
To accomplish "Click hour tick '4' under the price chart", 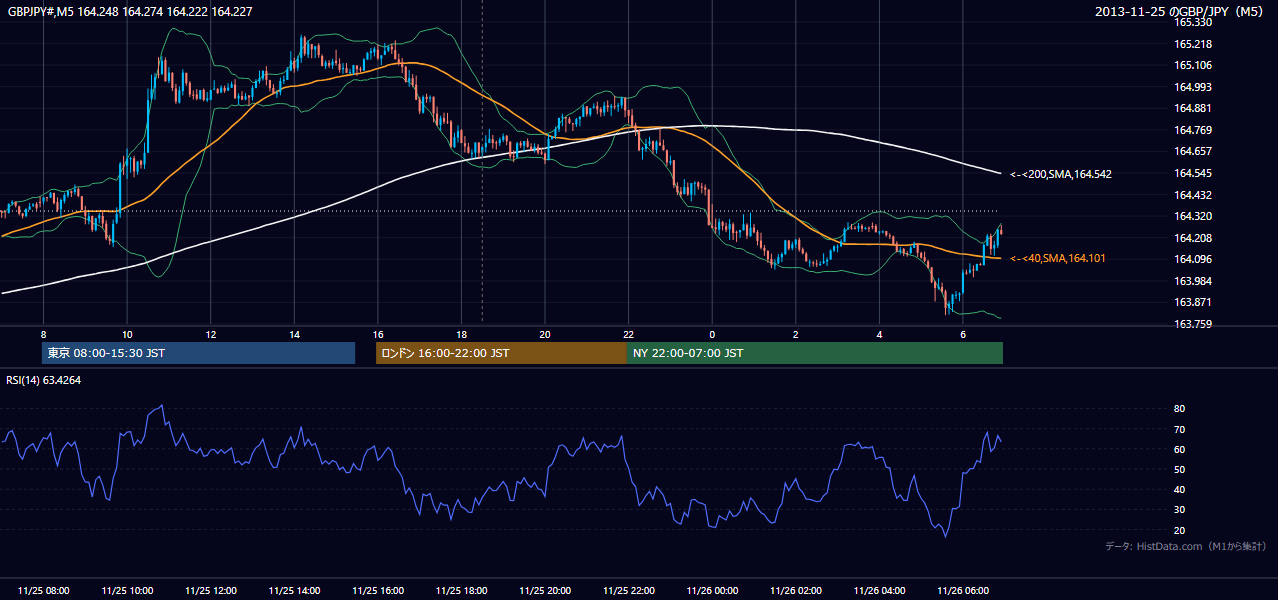I will coord(879,334).
